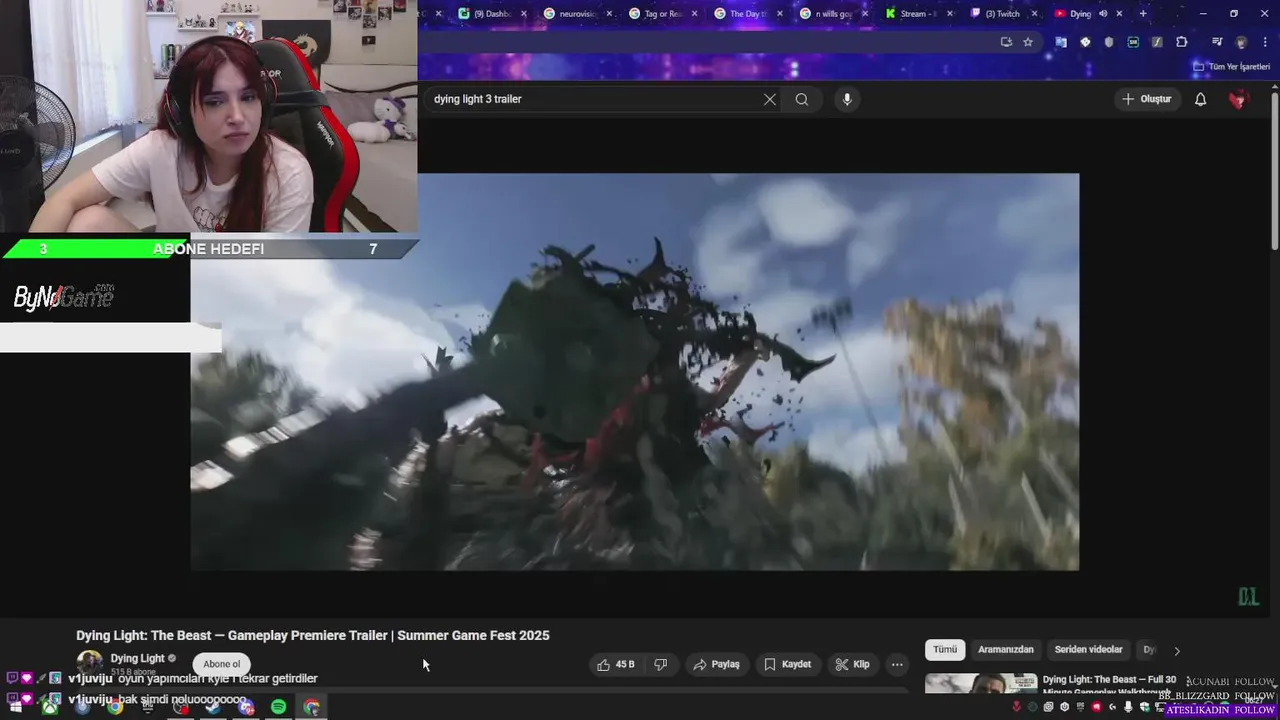Screen dimensions: 1280x720
Task: Open the Windows Start button
Action: point(15,707)
